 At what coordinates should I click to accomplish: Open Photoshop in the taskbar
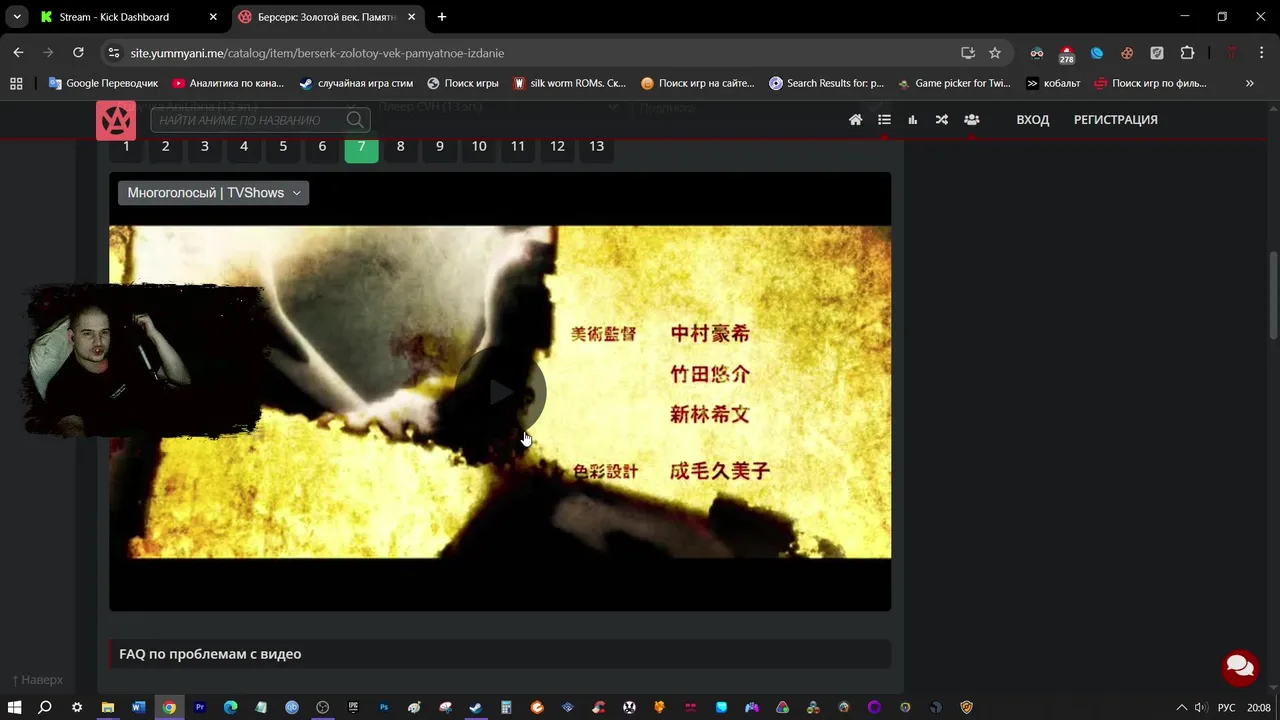coord(384,708)
